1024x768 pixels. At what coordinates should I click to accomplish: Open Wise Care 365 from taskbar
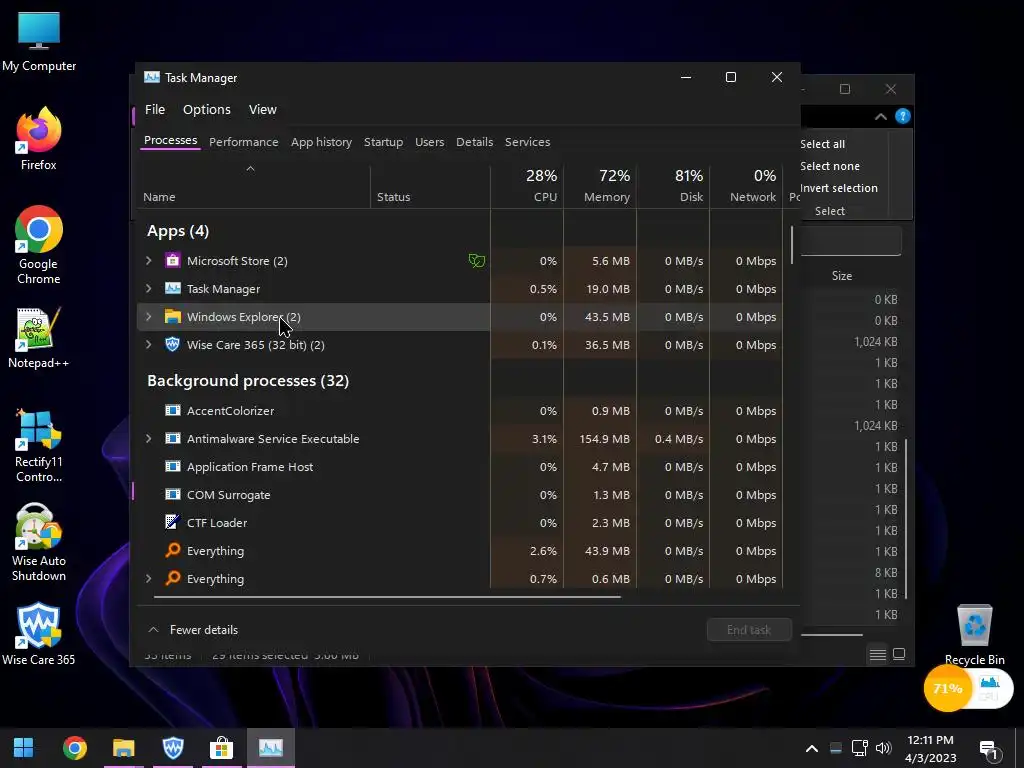coord(172,748)
